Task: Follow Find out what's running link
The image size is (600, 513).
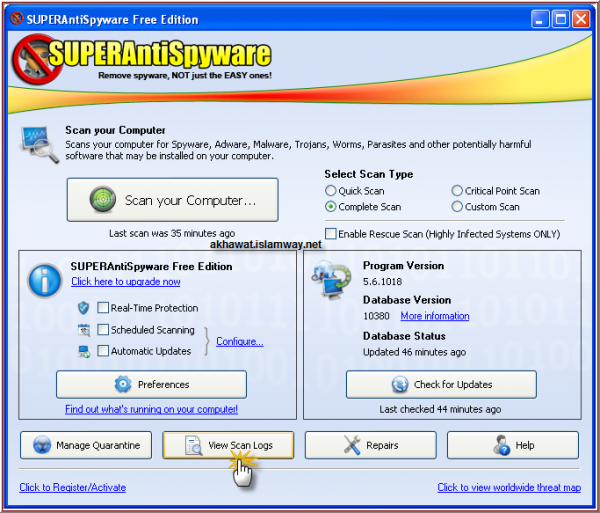Action: click(151, 409)
